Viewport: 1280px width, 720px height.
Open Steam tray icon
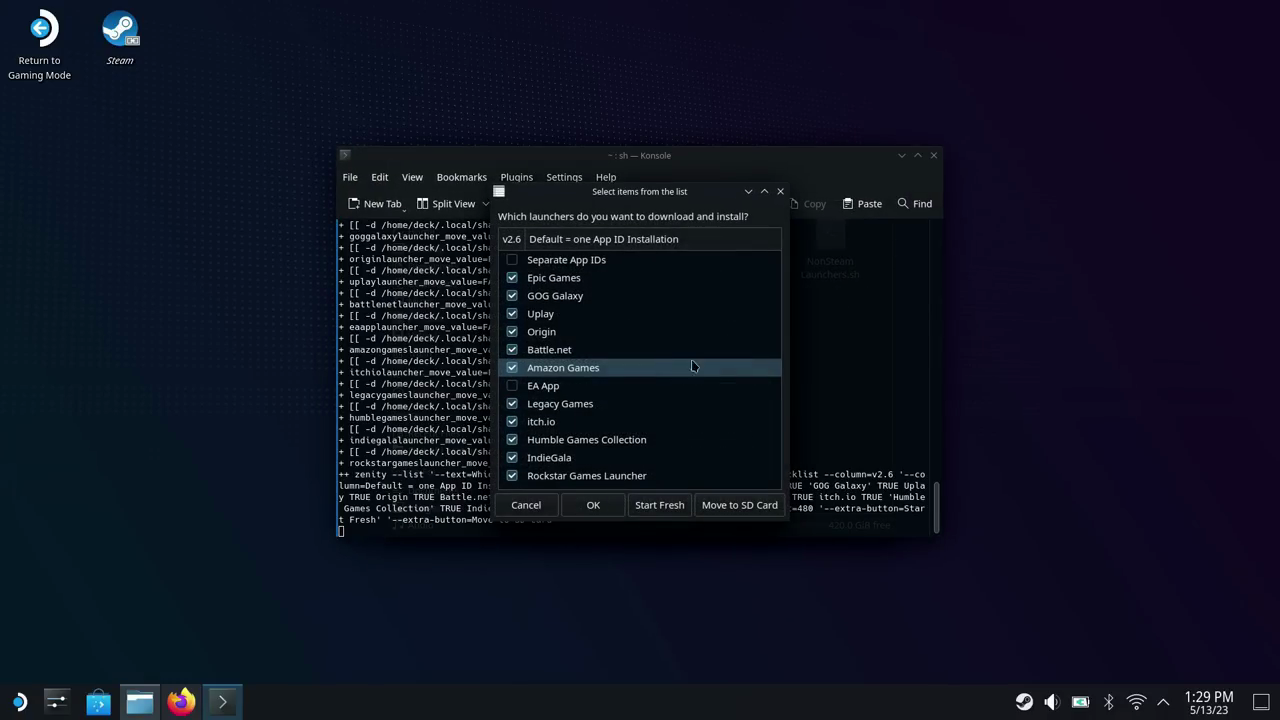pyautogui.click(x=1024, y=702)
